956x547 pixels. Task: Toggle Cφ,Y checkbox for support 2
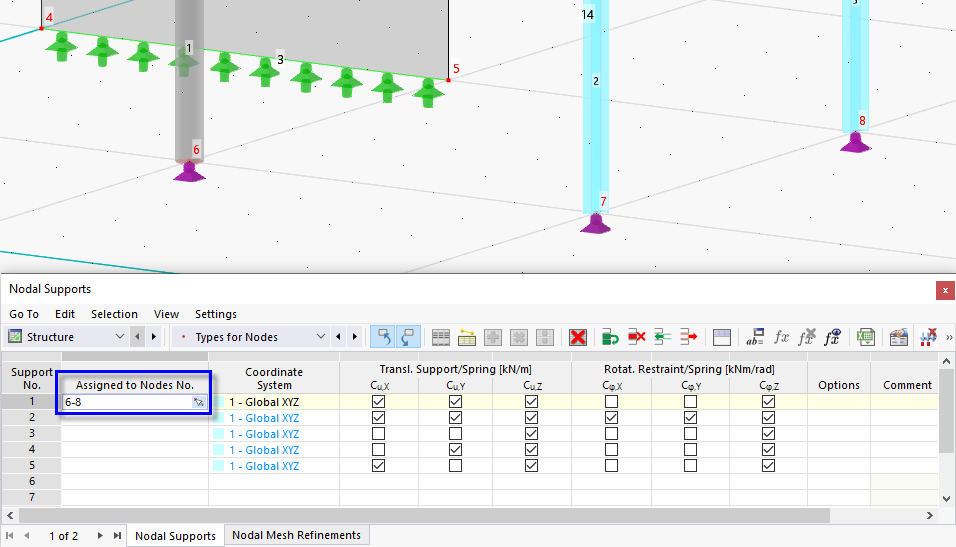pyautogui.click(x=690, y=418)
